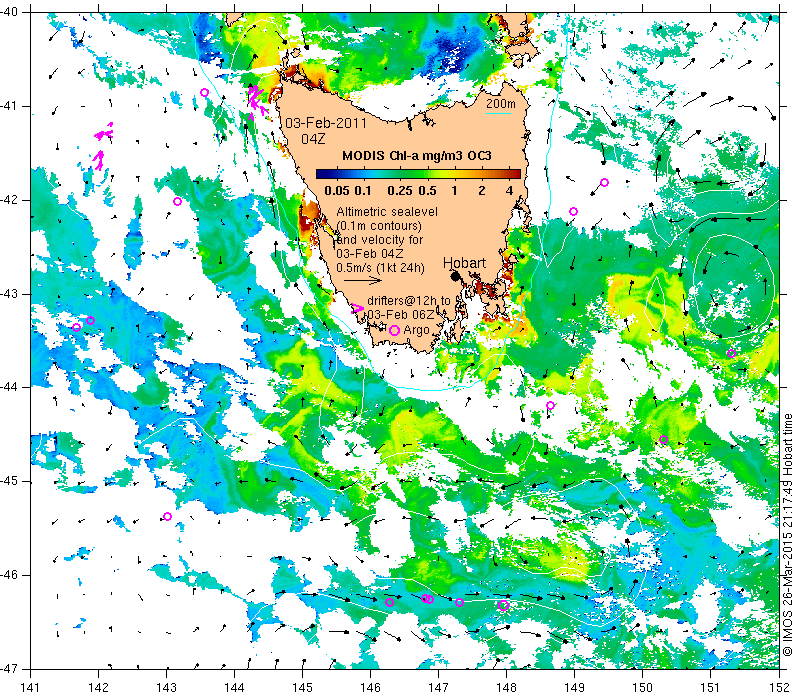Click the cyan line sample under 200m
The image size is (800, 700).
(498, 113)
